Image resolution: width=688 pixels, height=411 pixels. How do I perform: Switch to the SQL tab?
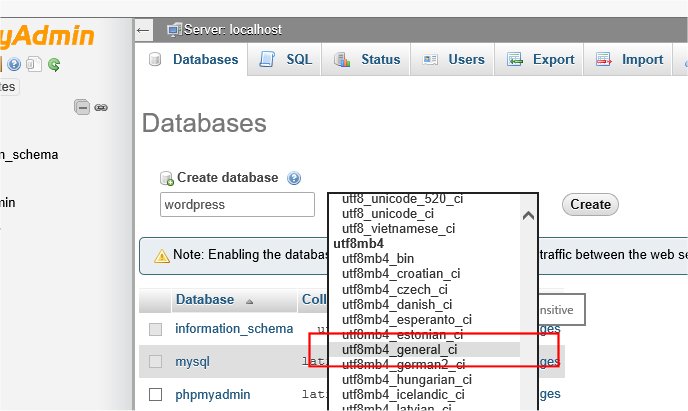(x=287, y=60)
